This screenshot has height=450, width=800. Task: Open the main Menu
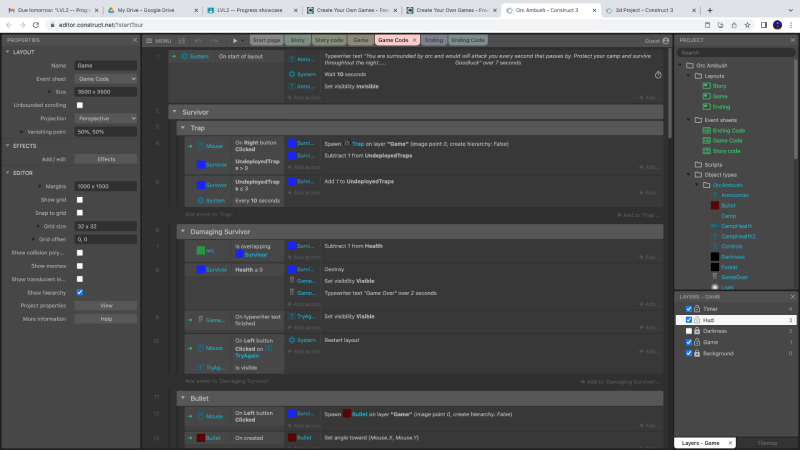click(158, 40)
